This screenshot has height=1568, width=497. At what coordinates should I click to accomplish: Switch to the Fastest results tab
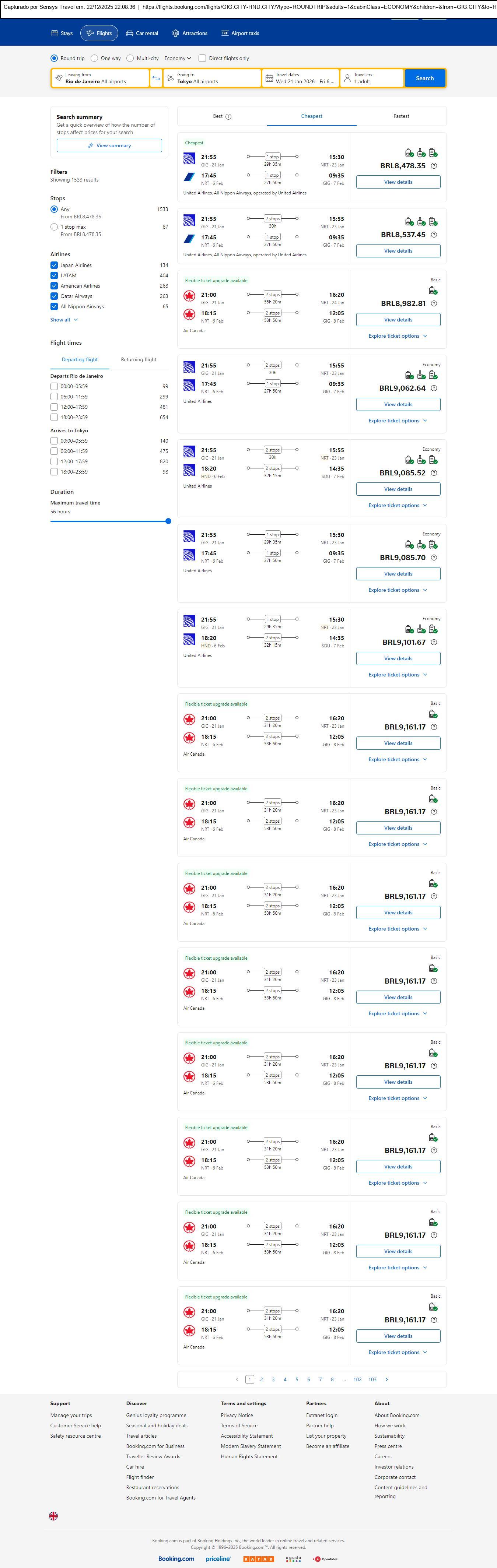pos(401,116)
